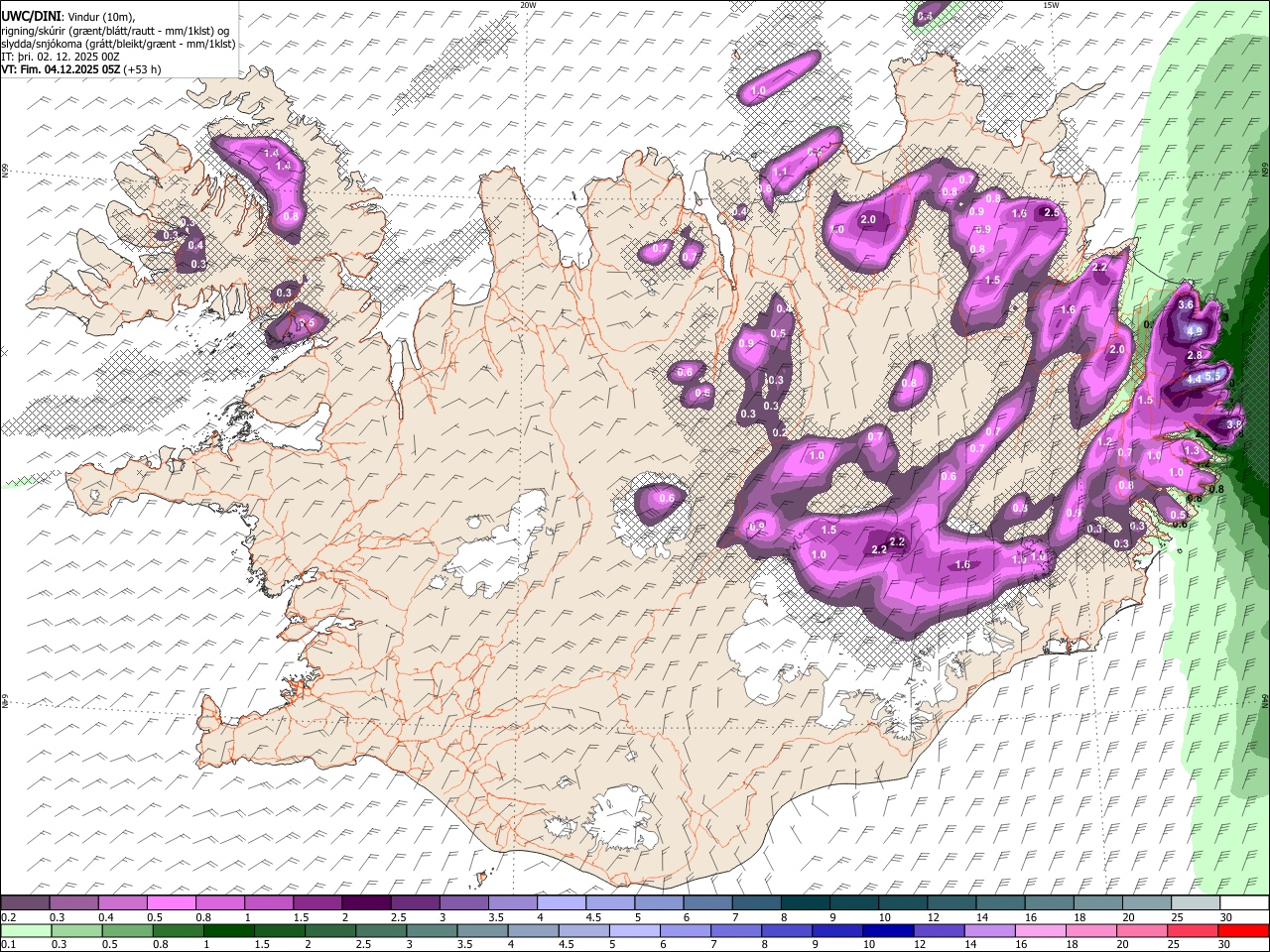
Task: Select snow legend swatch between 0.2 and 0.3
Action: coord(25,902)
